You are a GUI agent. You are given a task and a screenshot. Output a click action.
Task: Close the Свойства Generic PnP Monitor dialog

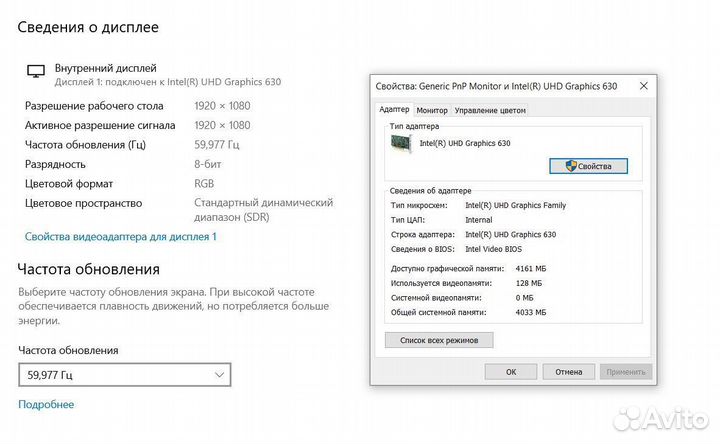[644, 86]
